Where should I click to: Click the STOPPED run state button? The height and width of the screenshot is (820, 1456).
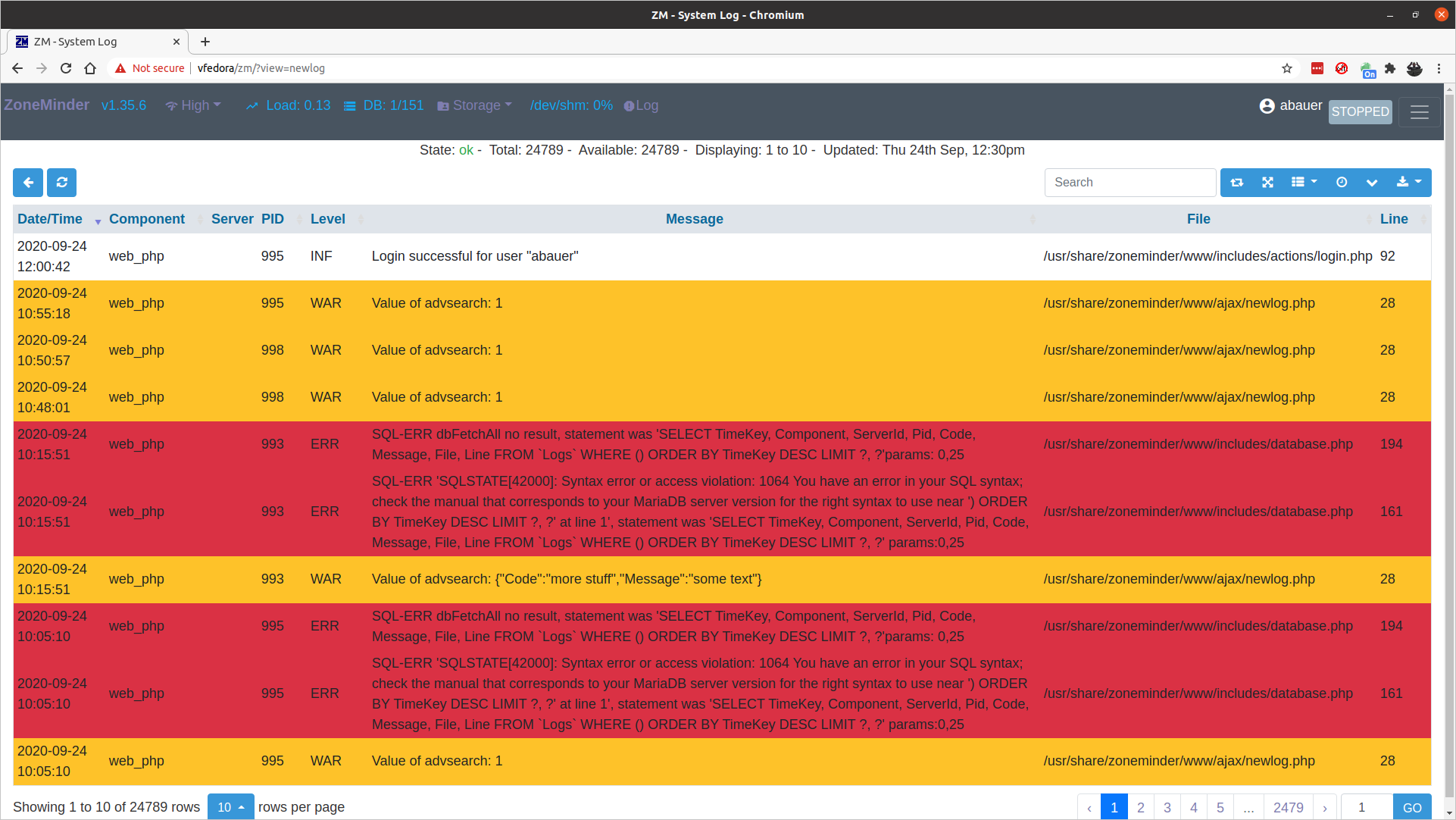click(x=1361, y=112)
